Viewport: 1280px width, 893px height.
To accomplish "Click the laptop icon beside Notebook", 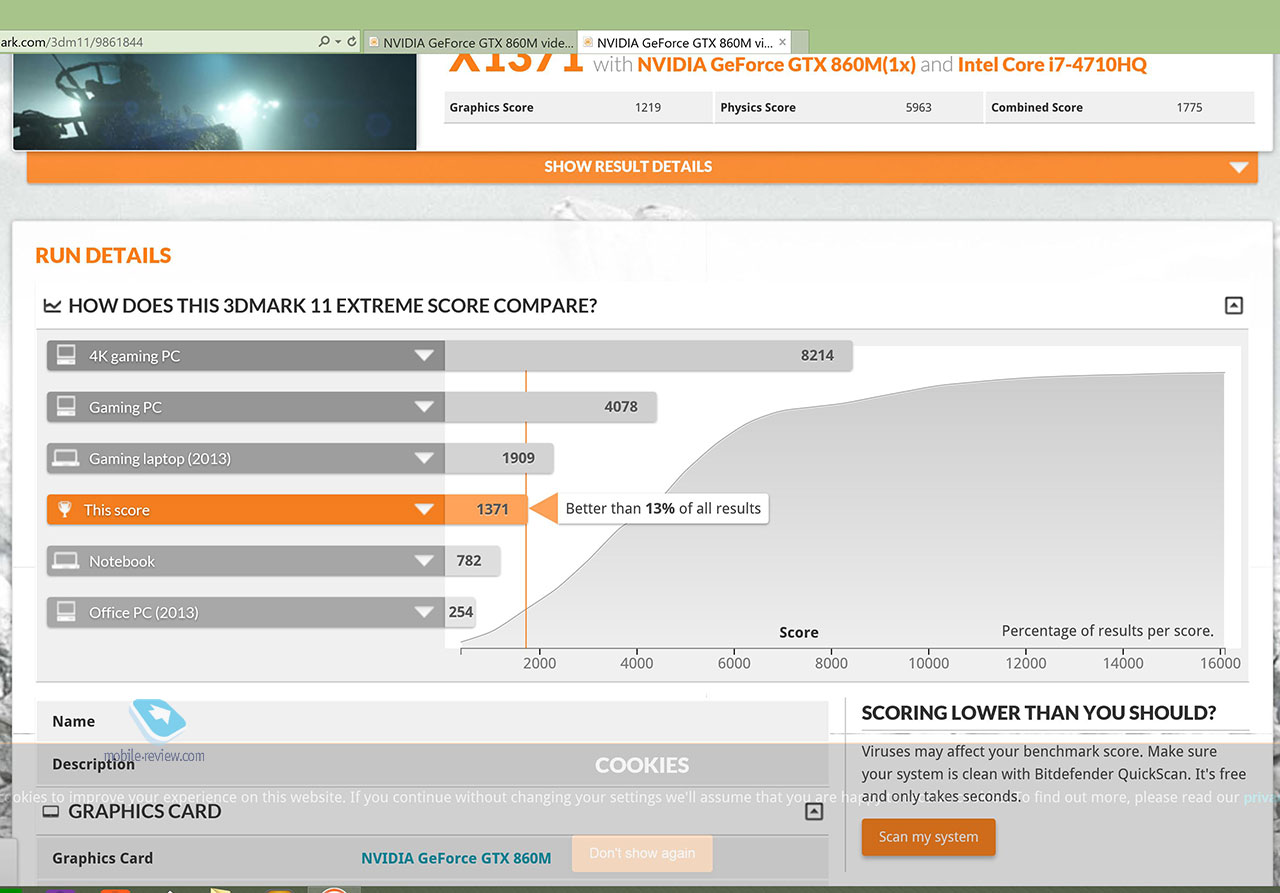I will 66,561.
